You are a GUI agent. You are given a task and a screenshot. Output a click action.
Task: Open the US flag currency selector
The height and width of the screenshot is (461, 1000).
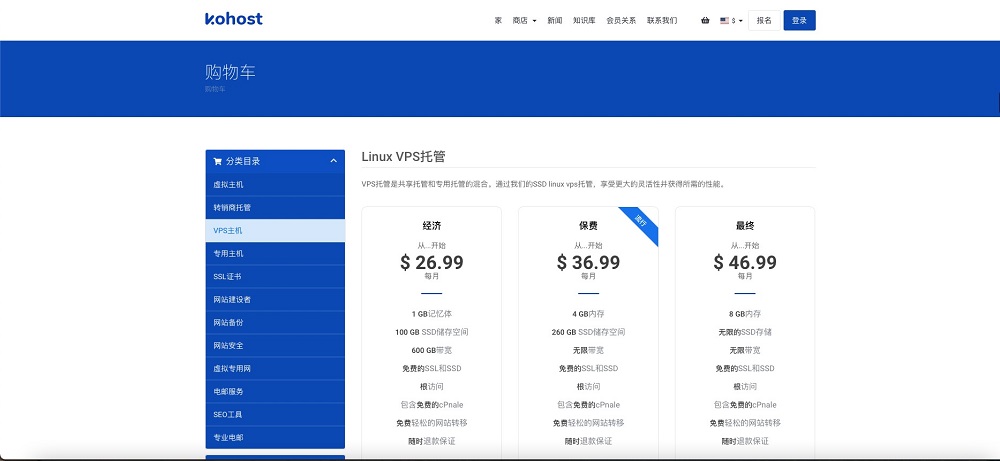731,20
